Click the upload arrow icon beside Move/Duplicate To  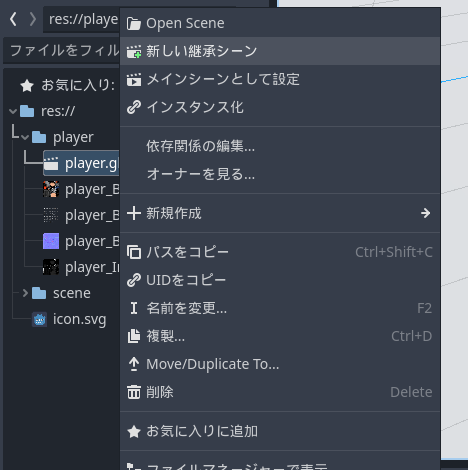[x=134, y=364]
